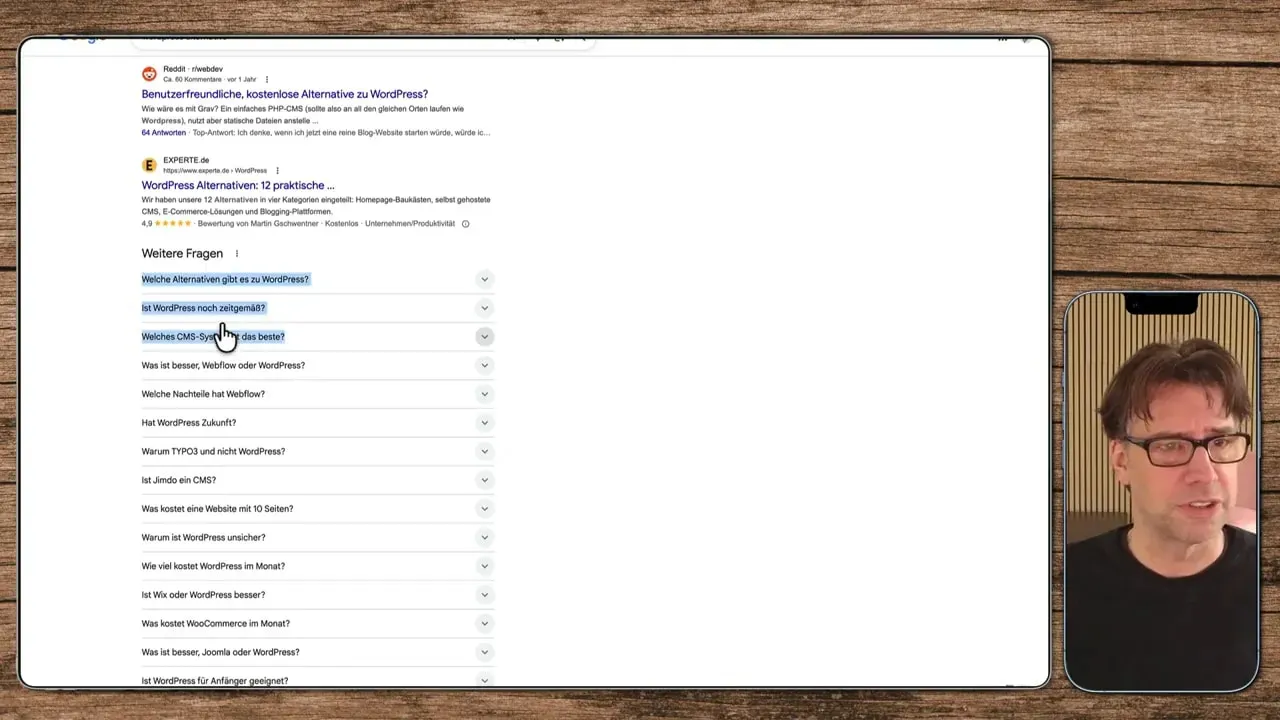
Task: Click the '64 Antworten' link
Action: coord(162,132)
